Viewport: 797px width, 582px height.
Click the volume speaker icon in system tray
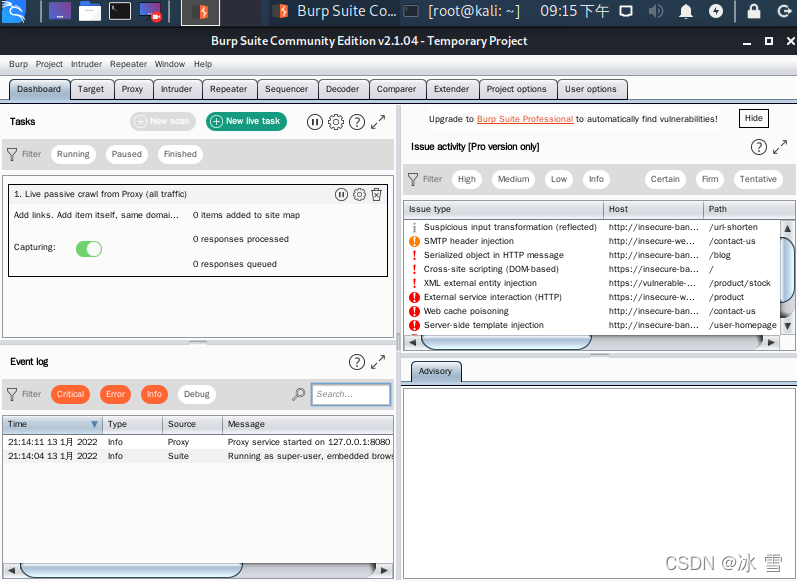pos(656,11)
